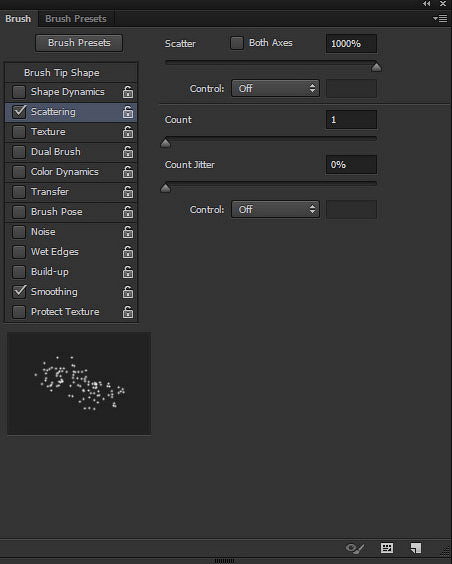Click the Count value field
Viewport: 452px width, 564px height.
351,120
